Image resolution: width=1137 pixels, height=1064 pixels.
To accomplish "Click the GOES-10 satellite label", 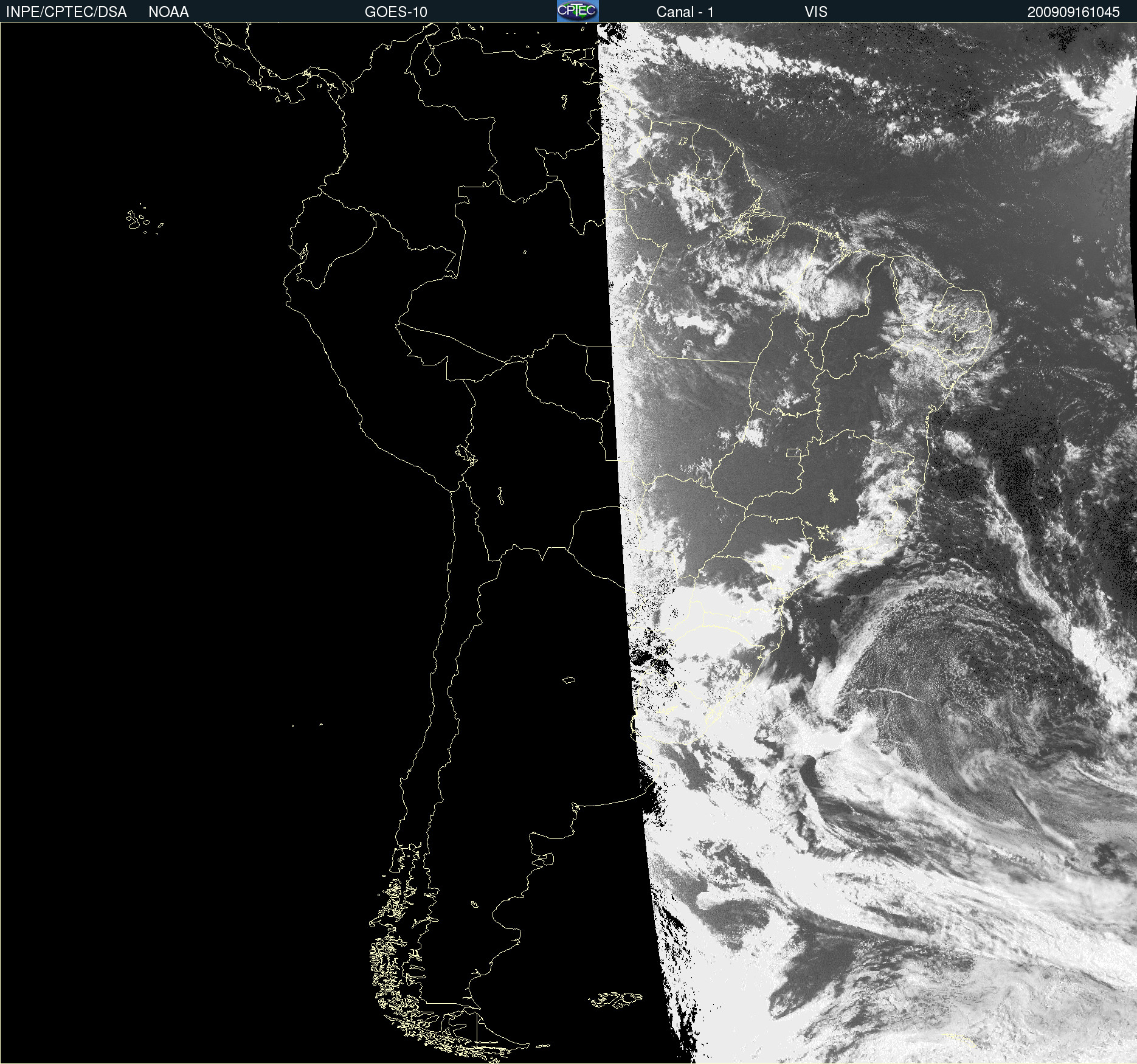I will pyautogui.click(x=396, y=12).
